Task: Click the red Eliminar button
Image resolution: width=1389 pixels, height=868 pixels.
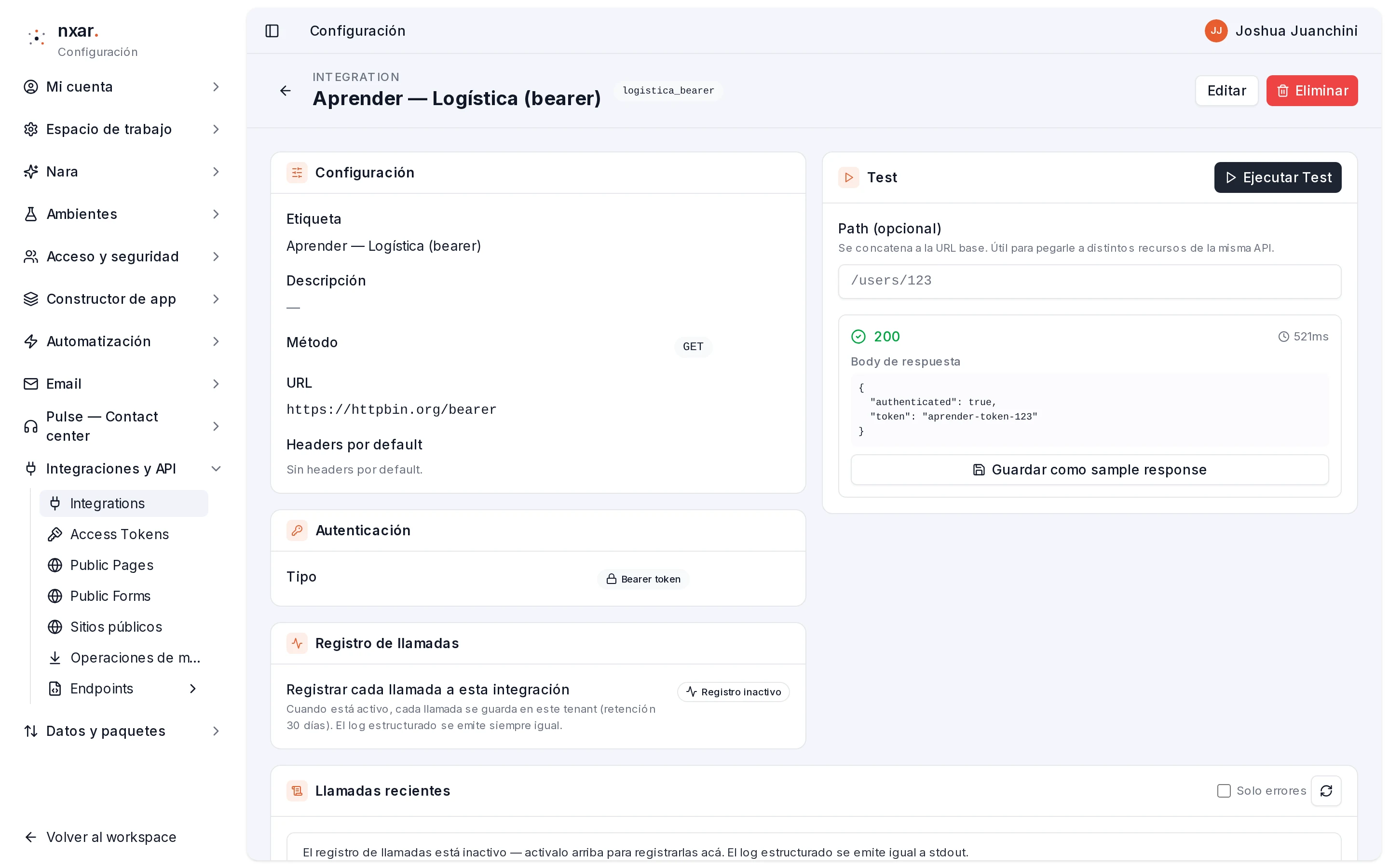Action: pos(1311,91)
